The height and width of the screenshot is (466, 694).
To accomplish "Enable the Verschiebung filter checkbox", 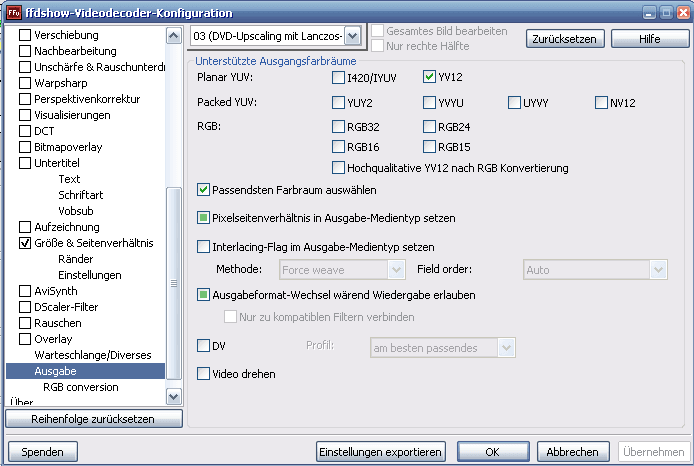I will click(25, 35).
